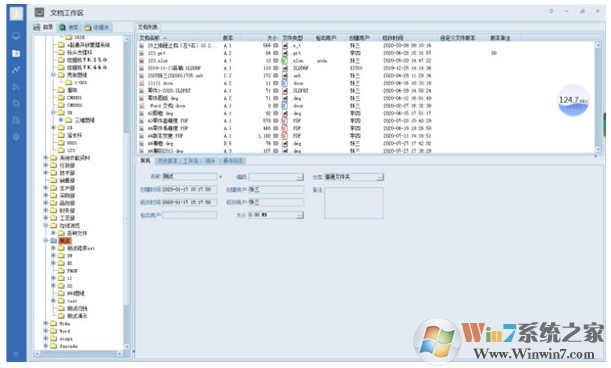Click the 文档工作区 header icon
The width and height of the screenshot is (611, 368).
pyautogui.click(x=39, y=12)
